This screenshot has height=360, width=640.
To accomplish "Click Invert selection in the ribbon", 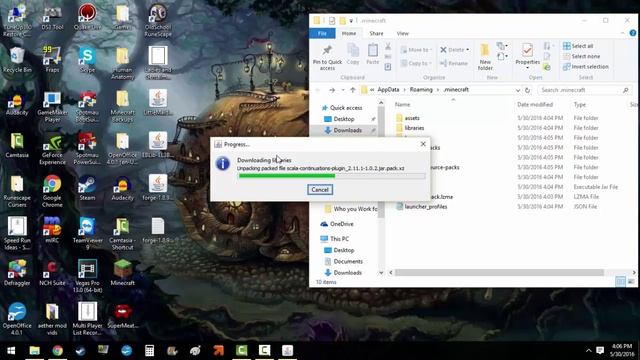I will (586, 67).
